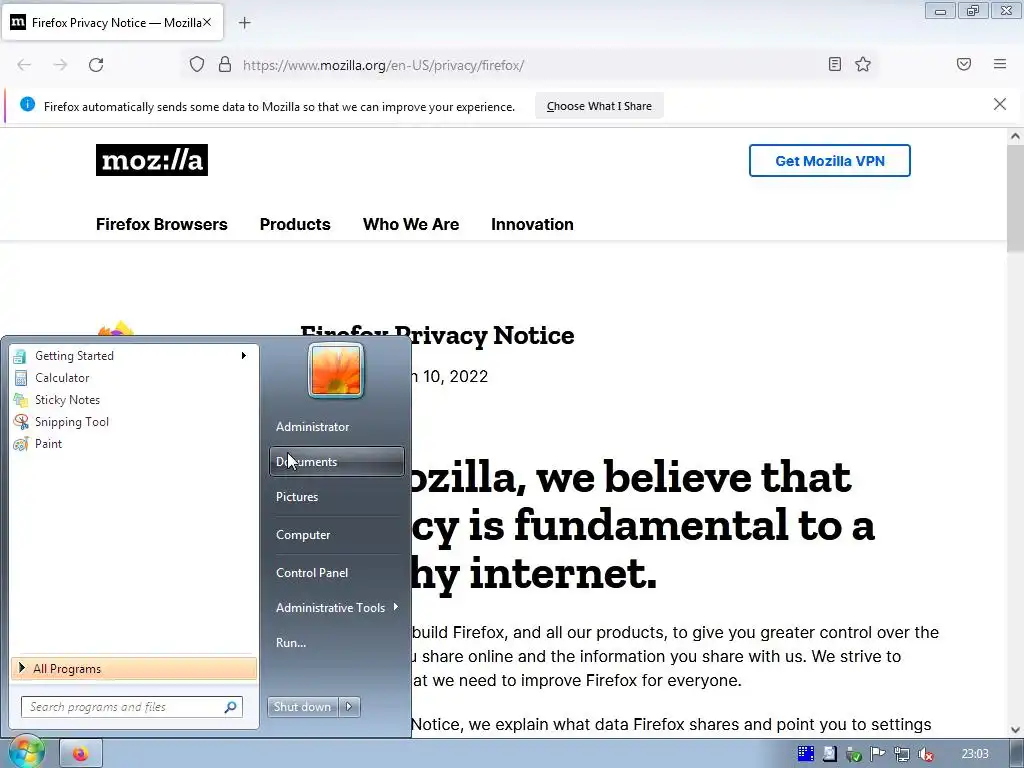Open Shut down options arrow

[349, 707]
